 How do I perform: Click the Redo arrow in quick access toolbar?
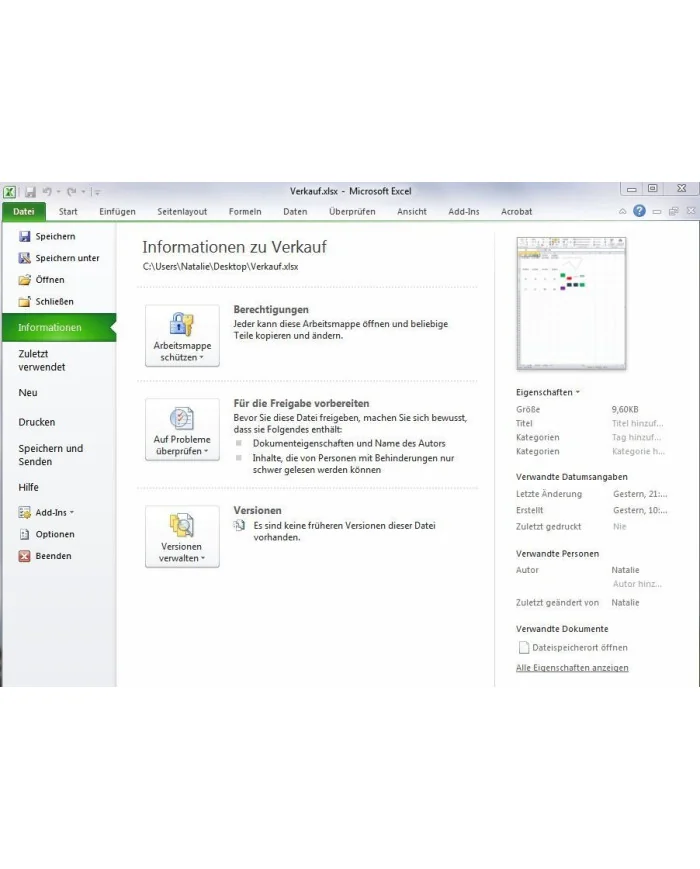[71, 192]
